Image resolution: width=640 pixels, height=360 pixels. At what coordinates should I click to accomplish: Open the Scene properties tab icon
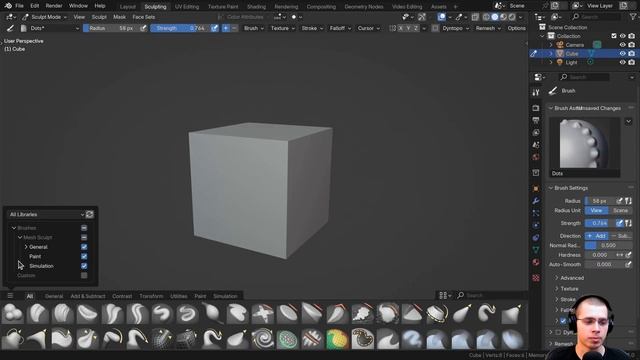pyautogui.click(x=536, y=145)
